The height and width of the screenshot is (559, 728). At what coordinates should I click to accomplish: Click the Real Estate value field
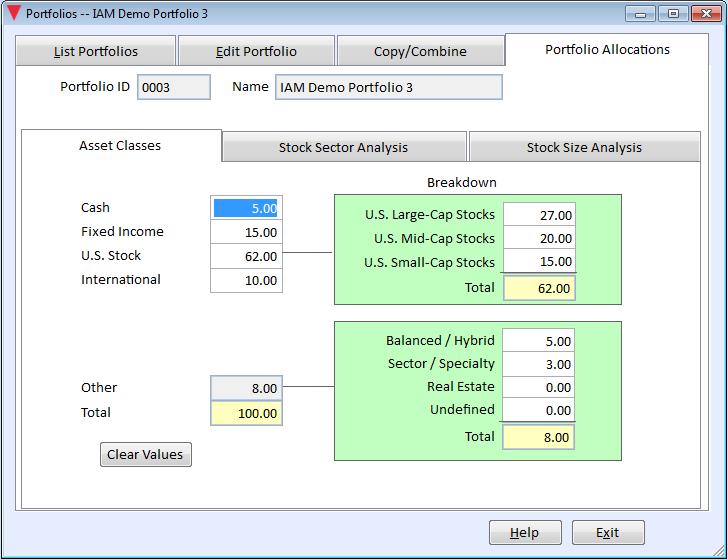click(x=539, y=387)
